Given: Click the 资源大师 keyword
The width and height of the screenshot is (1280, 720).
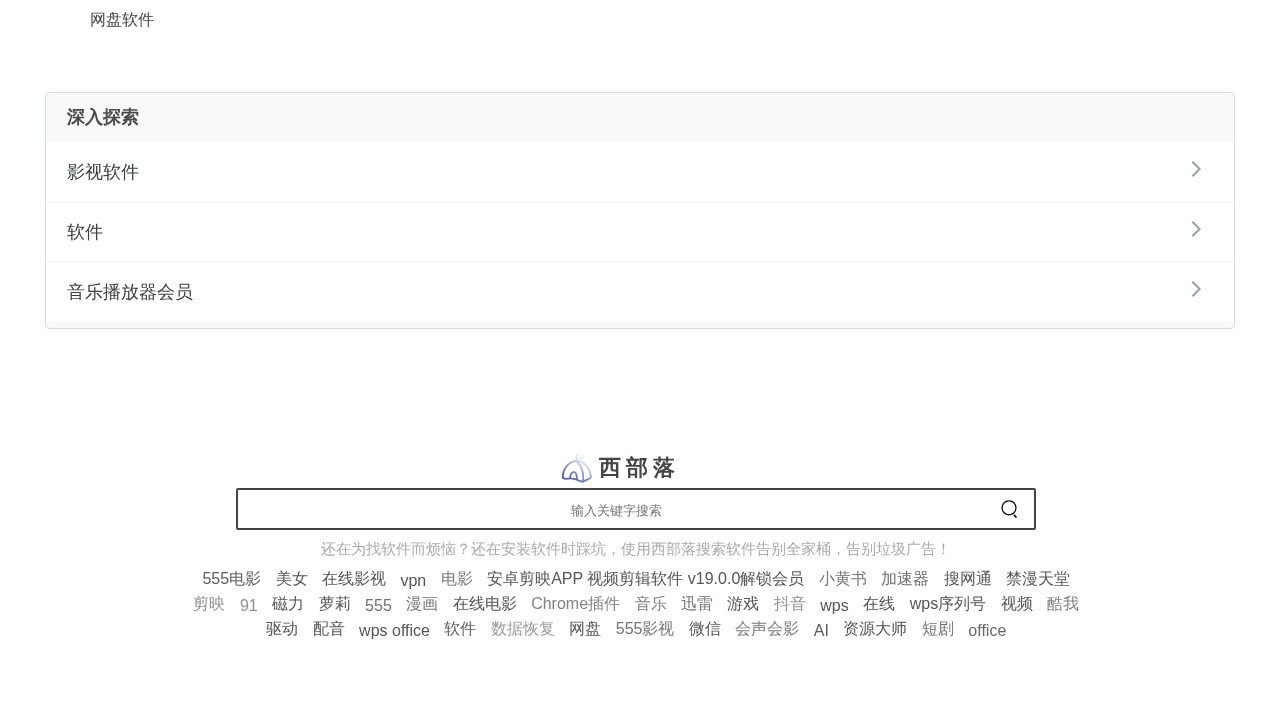Looking at the screenshot, I should click(875, 629).
